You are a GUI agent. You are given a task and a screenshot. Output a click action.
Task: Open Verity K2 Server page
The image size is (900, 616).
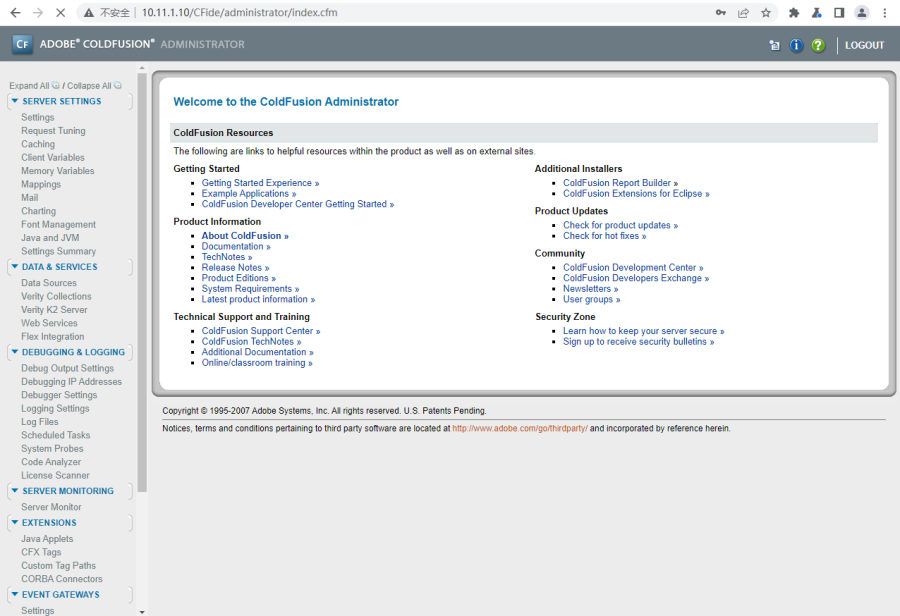coord(54,309)
